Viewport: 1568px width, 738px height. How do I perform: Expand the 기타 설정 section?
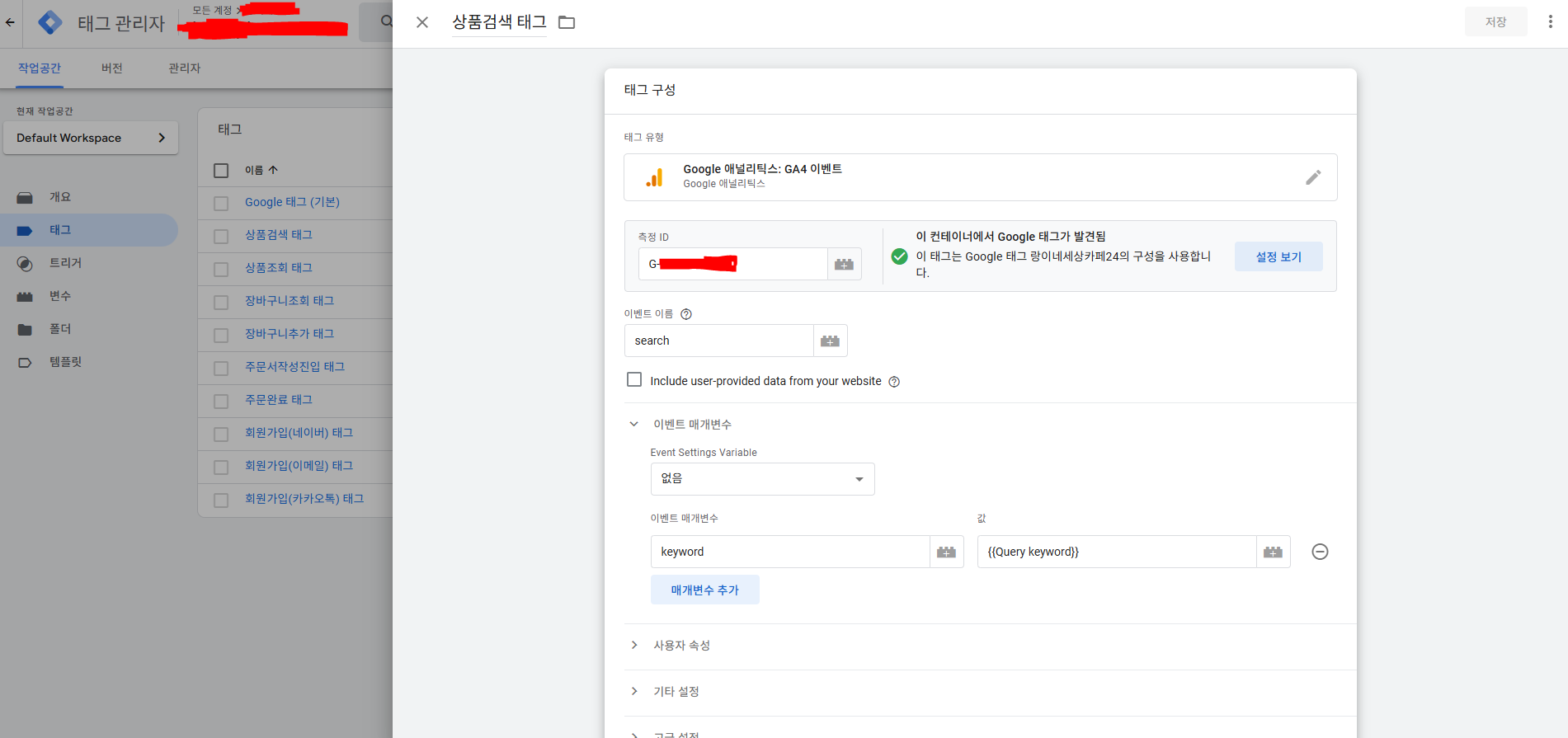click(x=633, y=691)
